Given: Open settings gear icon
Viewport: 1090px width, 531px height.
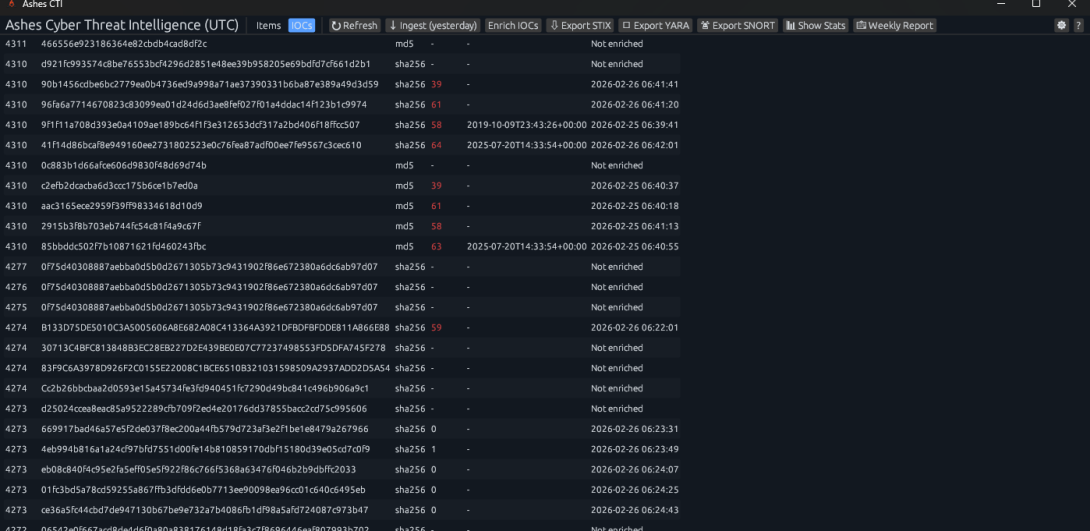Looking at the screenshot, I should tap(1061, 26).
